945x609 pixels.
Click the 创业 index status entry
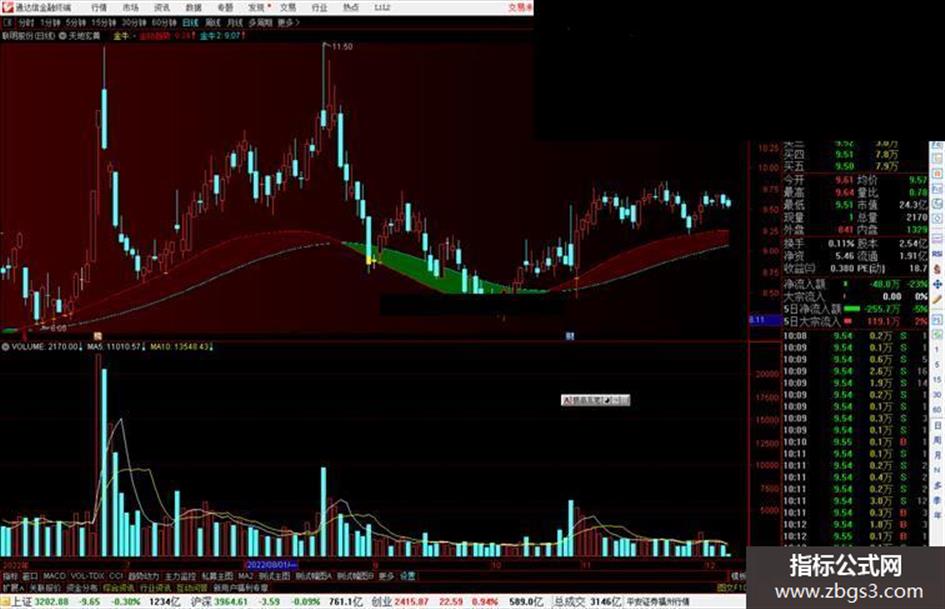[458, 602]
